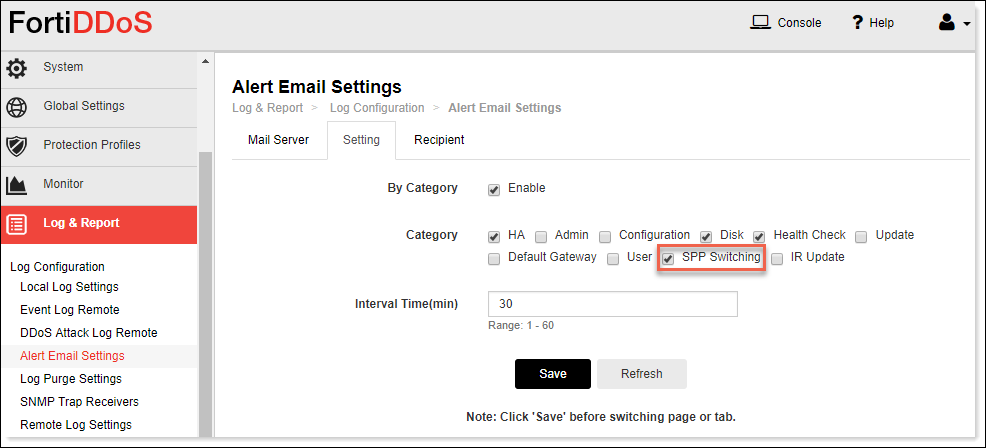Click the 'Range: 1 - 60' hint text
This screenshot has width=986, height=448.
[521, 326]
